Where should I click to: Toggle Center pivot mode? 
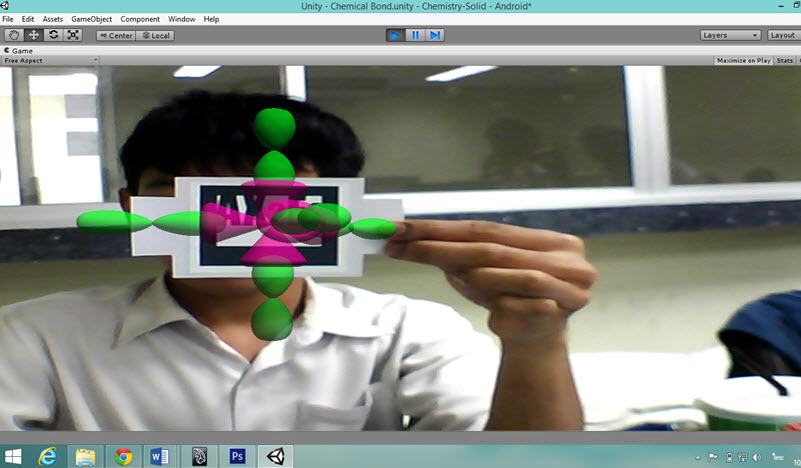(x=116, y=35)
